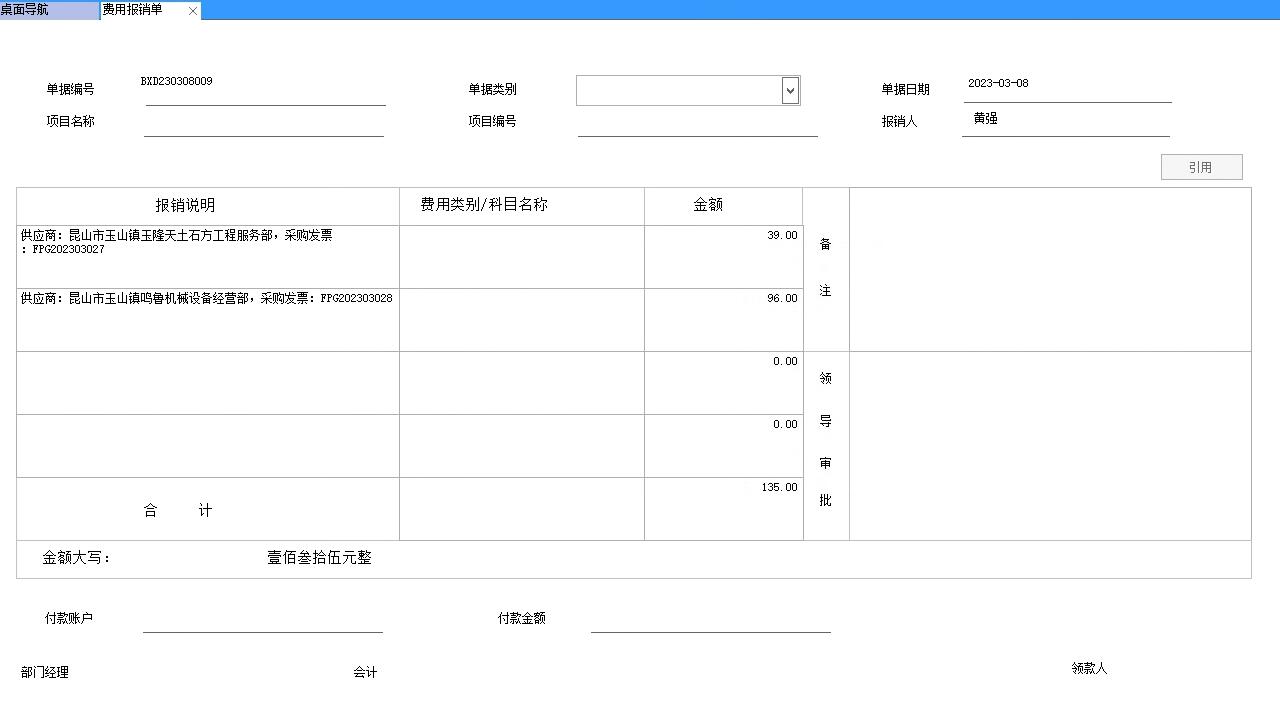The image size is (1280, 717).
Task: Click the 项目名称 input field
Action: 264,122
